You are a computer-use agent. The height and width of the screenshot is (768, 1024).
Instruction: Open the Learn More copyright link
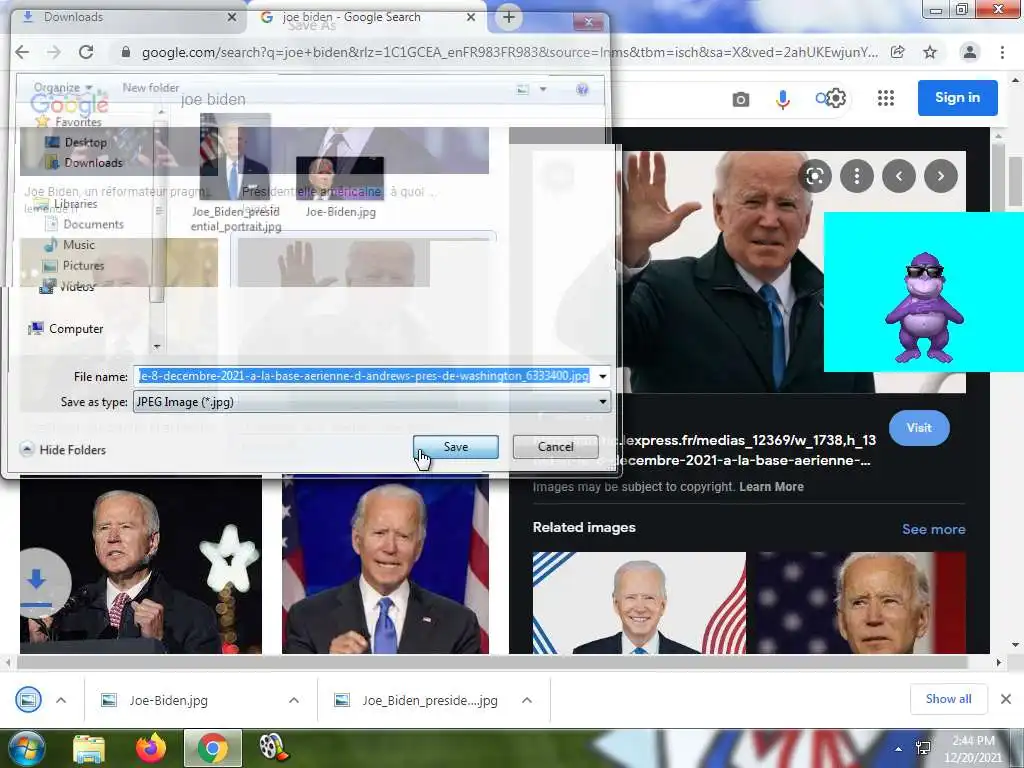tap(771, 487)
